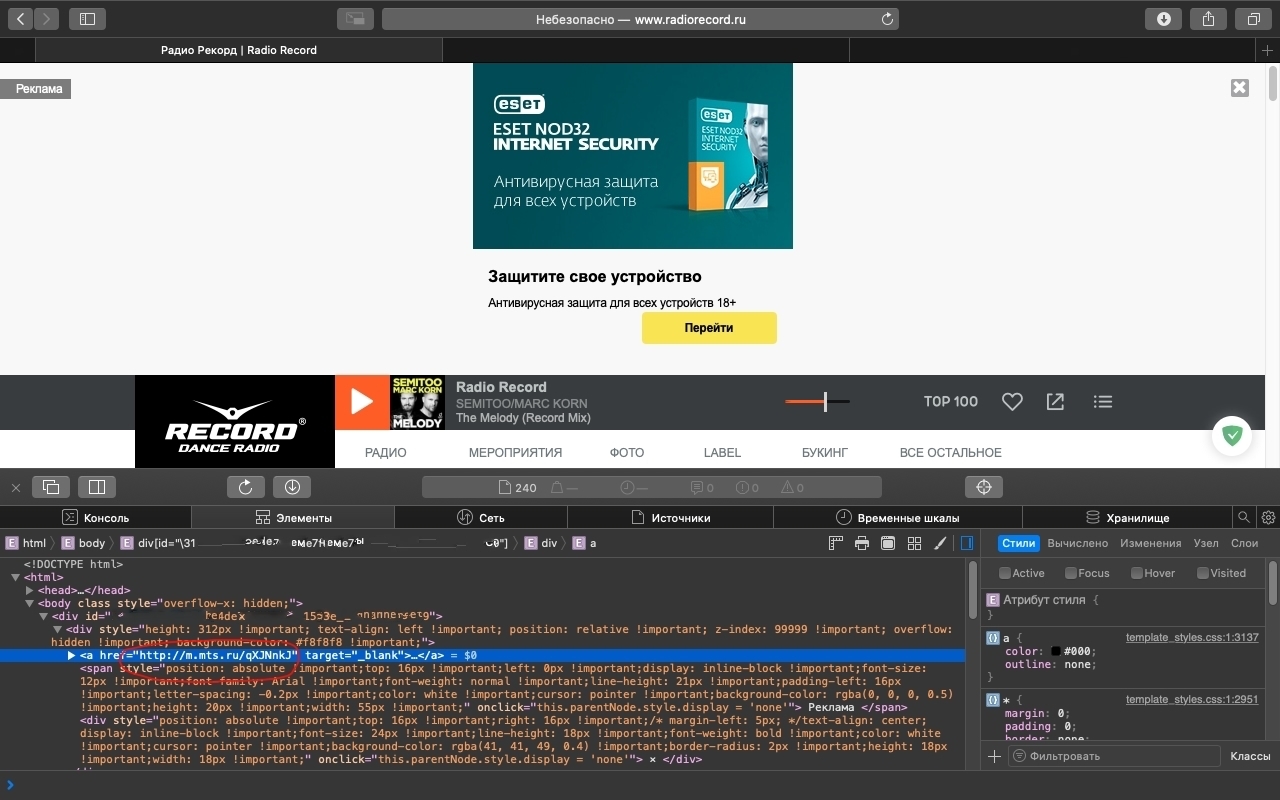Screen dimensions: 1280x800
Task: Open the #000 color swatch
Action: click(1055, 651)
